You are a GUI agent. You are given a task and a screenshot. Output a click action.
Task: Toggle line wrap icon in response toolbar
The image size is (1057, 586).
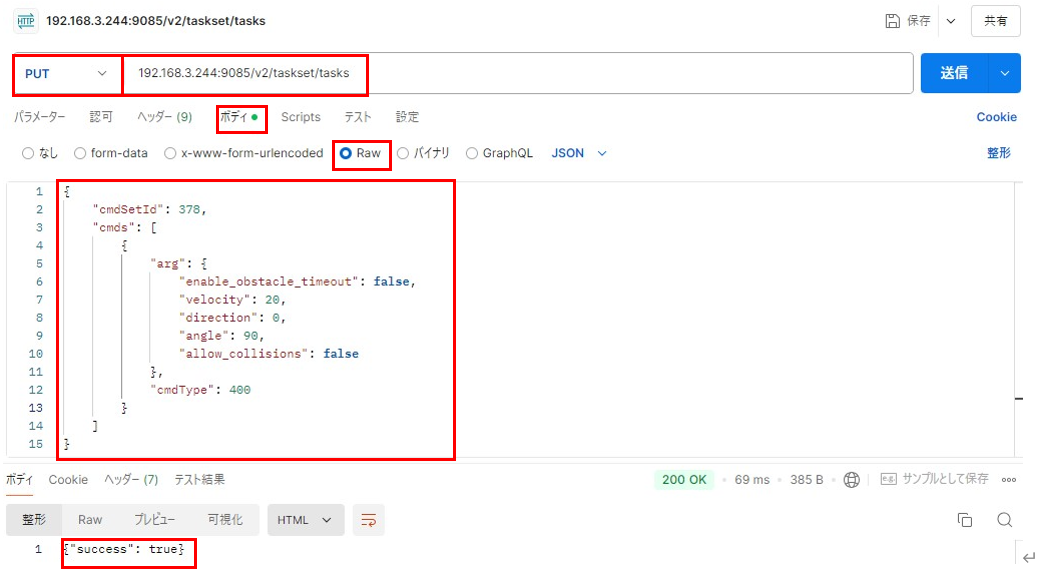click(369, 520)
